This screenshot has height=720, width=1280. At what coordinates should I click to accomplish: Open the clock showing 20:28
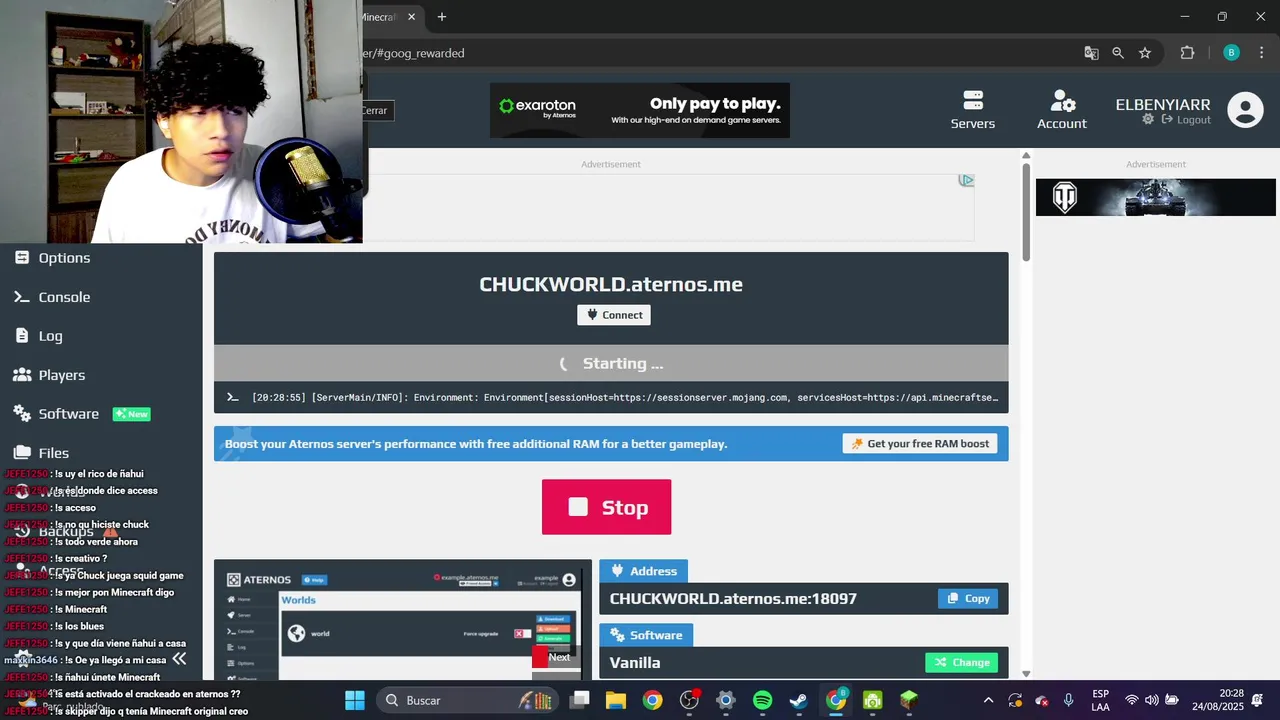(x=1218, y=700)
